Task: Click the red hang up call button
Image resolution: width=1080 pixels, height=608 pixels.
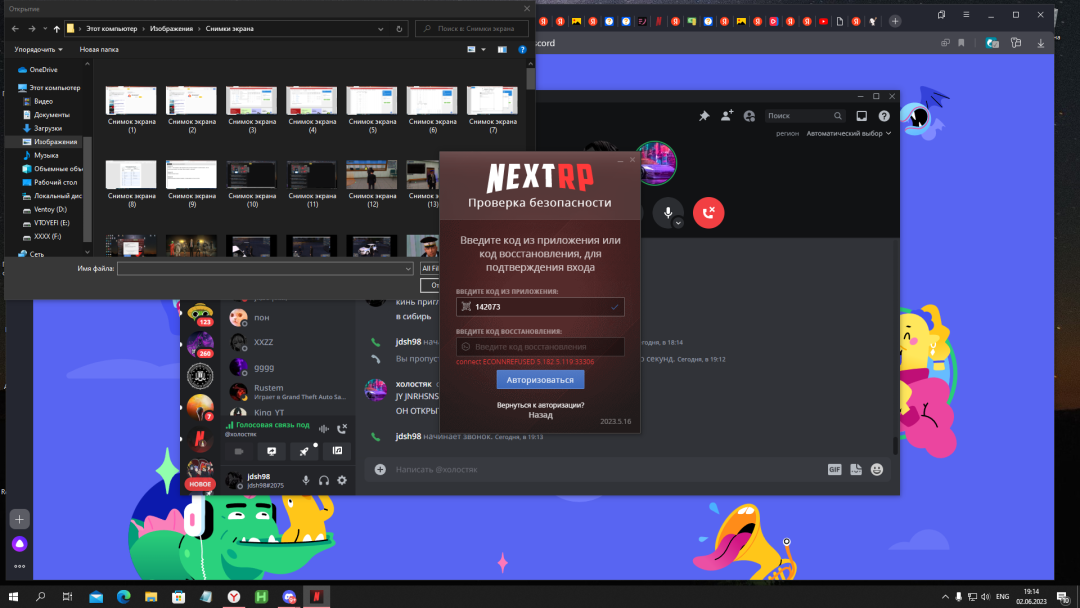Action: click(708, 212)
